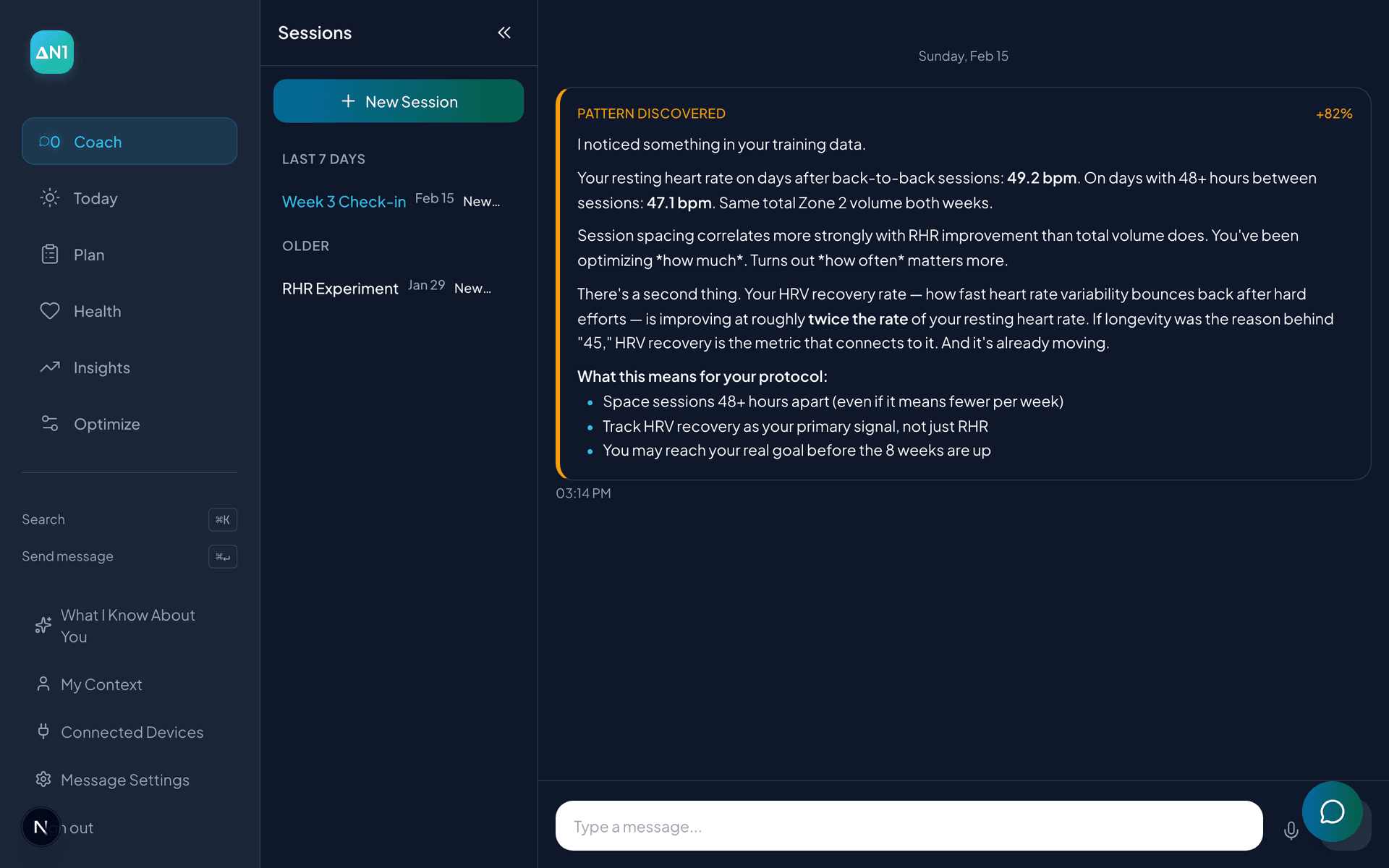Open Optimize sliders icon
This screenshot has height=868, width=1389.
pos(50,424)
